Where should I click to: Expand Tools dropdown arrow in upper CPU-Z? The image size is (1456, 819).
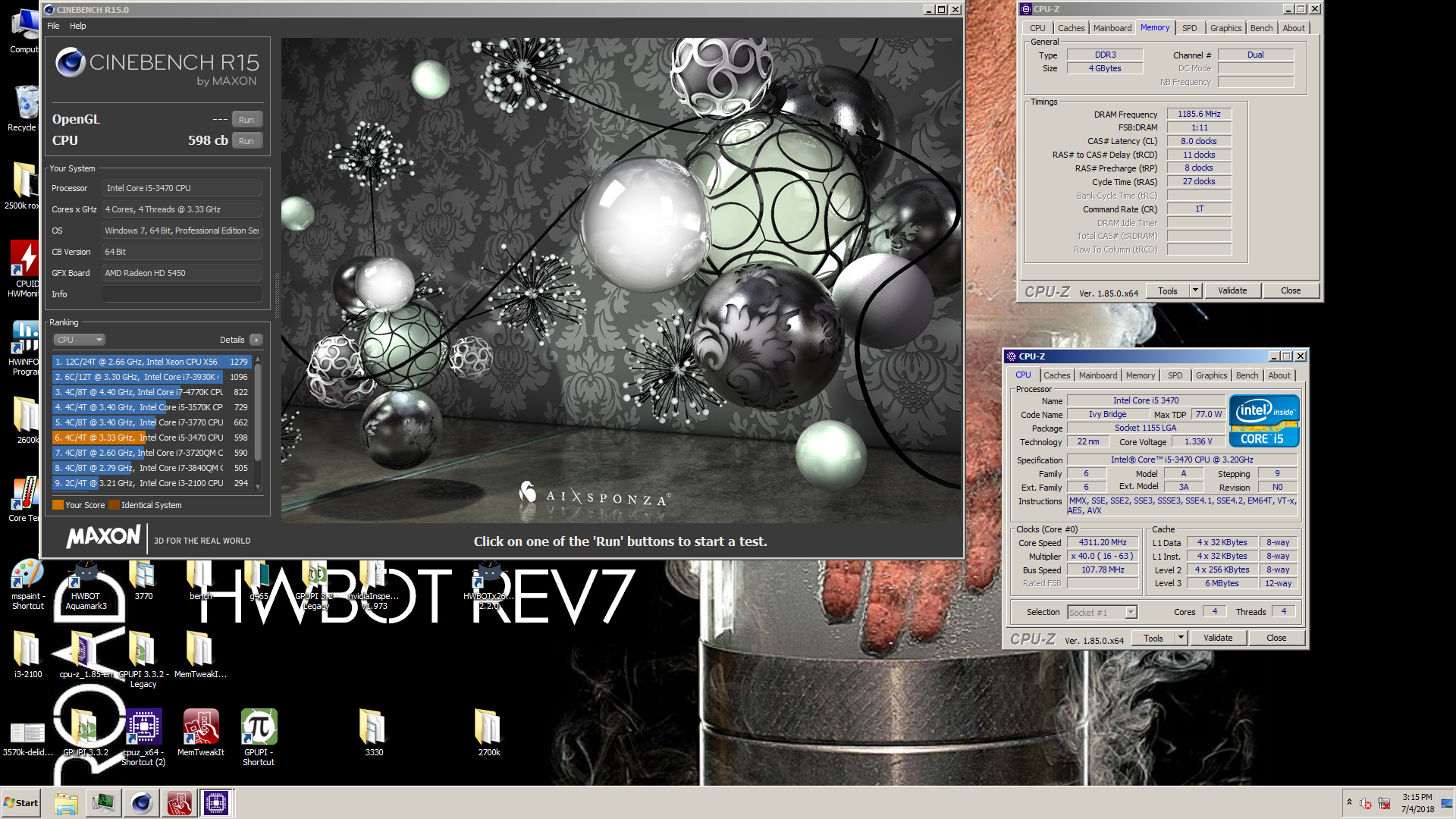(x=1196, y=291)
